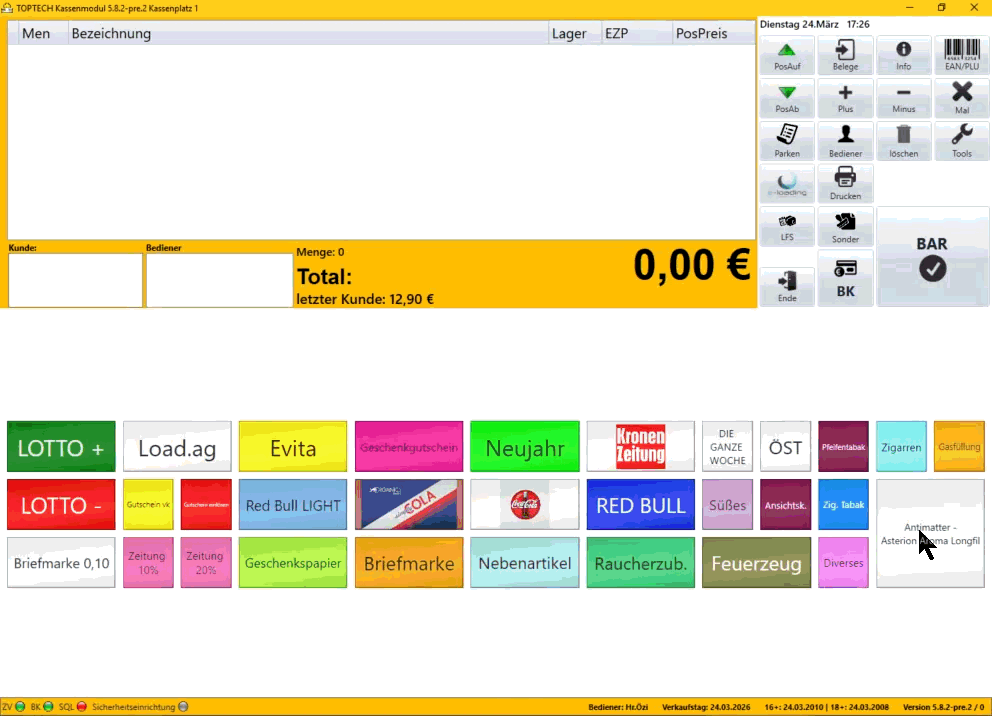Select the ÖST tile
The image size is (992, 716).
coord(785,447)
